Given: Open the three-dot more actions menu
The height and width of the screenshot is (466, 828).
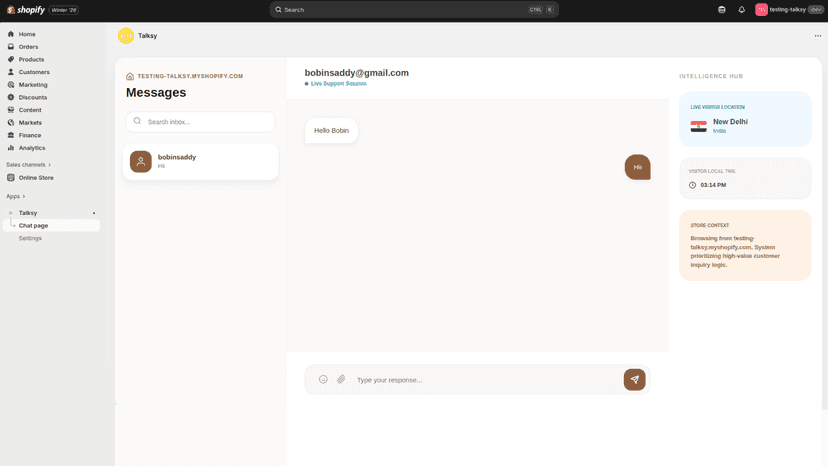Looking at the screenshot, I should point(817,36).
